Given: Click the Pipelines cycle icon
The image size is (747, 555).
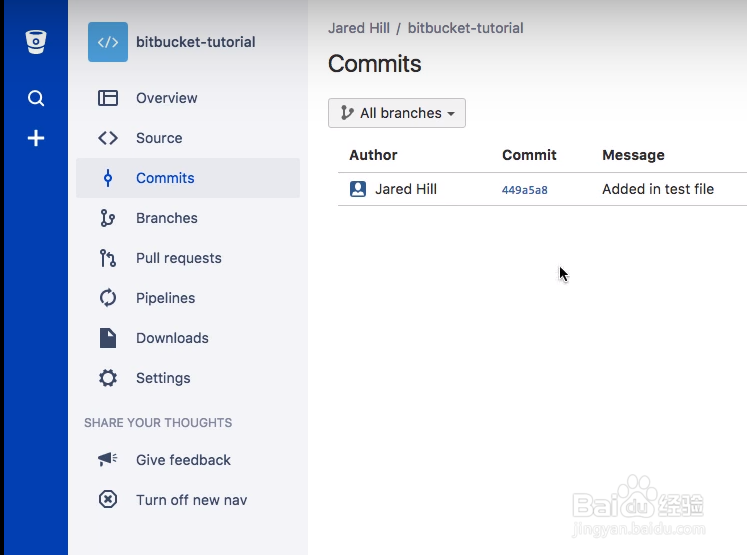Looking at the screenshot, I should point(108,298).
